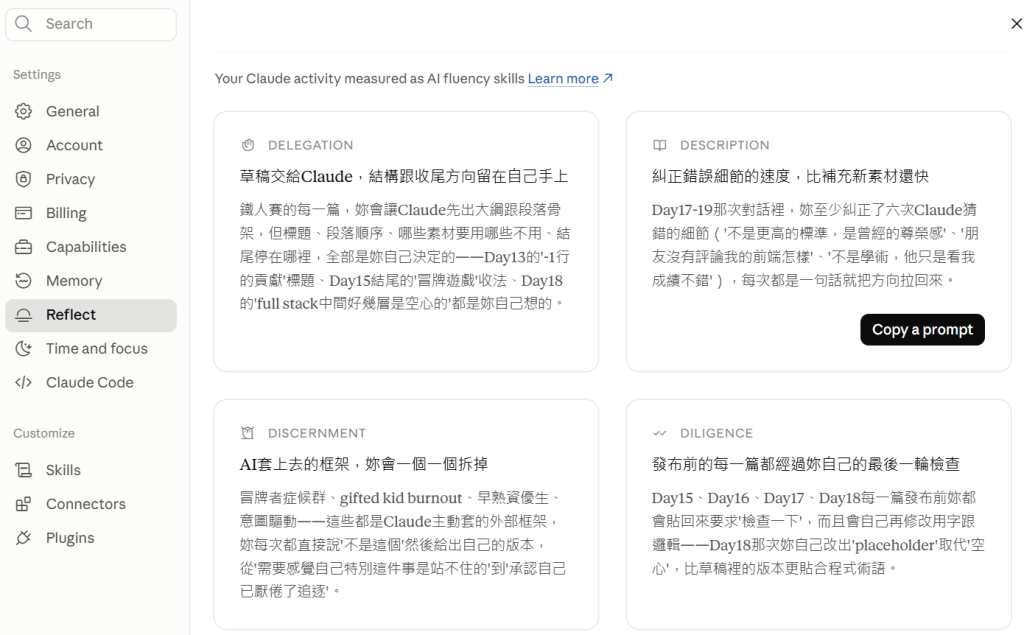Focus the Search input field
Screen dimensions: 1024x635
(x=91, y=24)
